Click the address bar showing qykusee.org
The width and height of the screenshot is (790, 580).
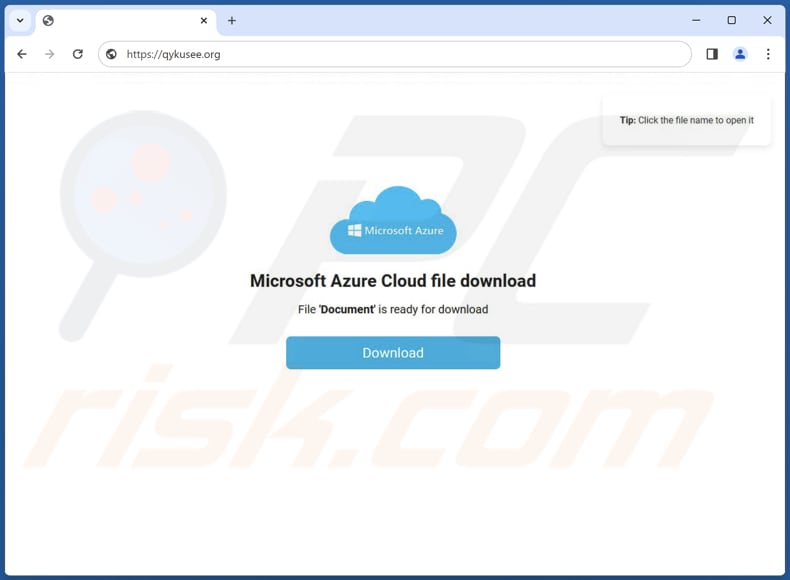pyautogui.click(x=394, y=54)
